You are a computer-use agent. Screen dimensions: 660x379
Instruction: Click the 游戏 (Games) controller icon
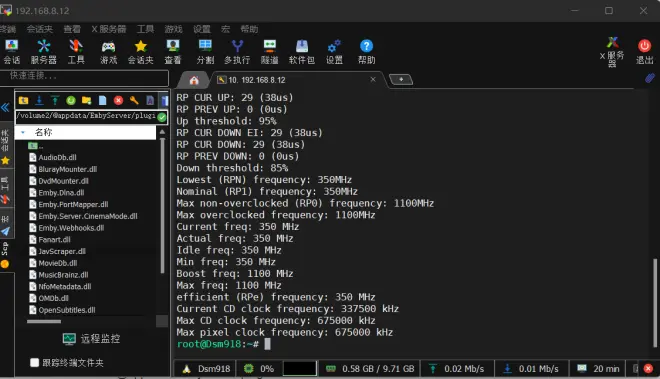109,51
